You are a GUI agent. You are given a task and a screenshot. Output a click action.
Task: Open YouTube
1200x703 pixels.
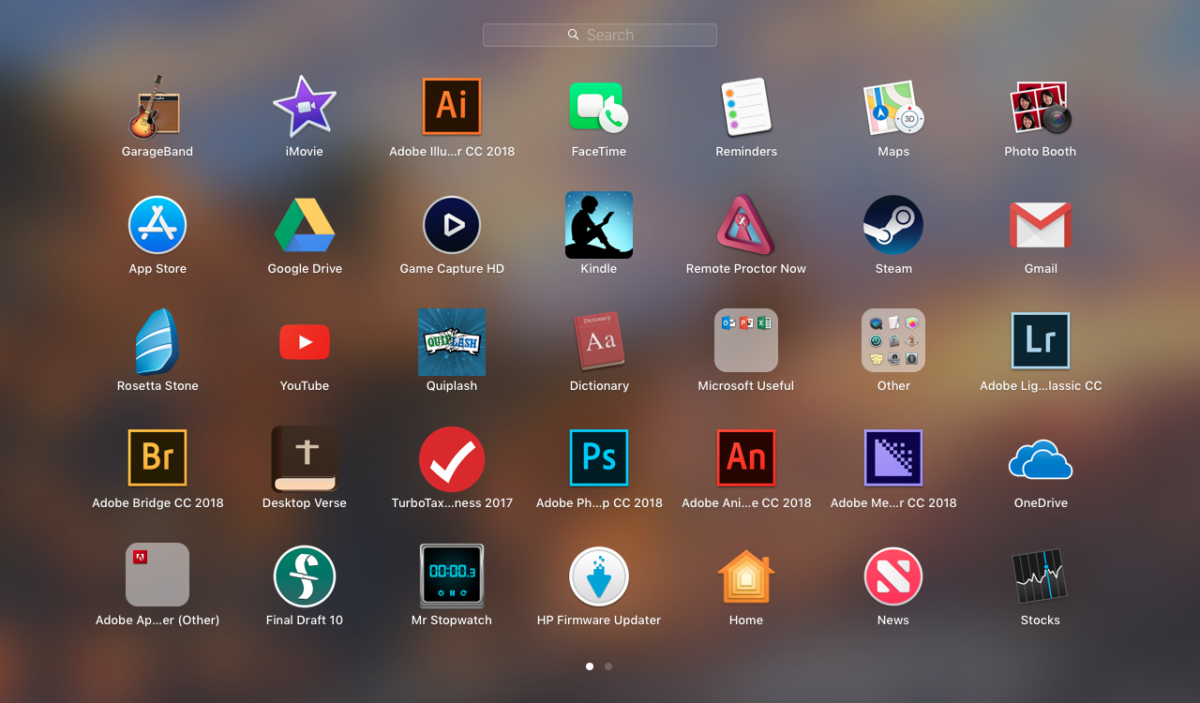tap(304, 340)
